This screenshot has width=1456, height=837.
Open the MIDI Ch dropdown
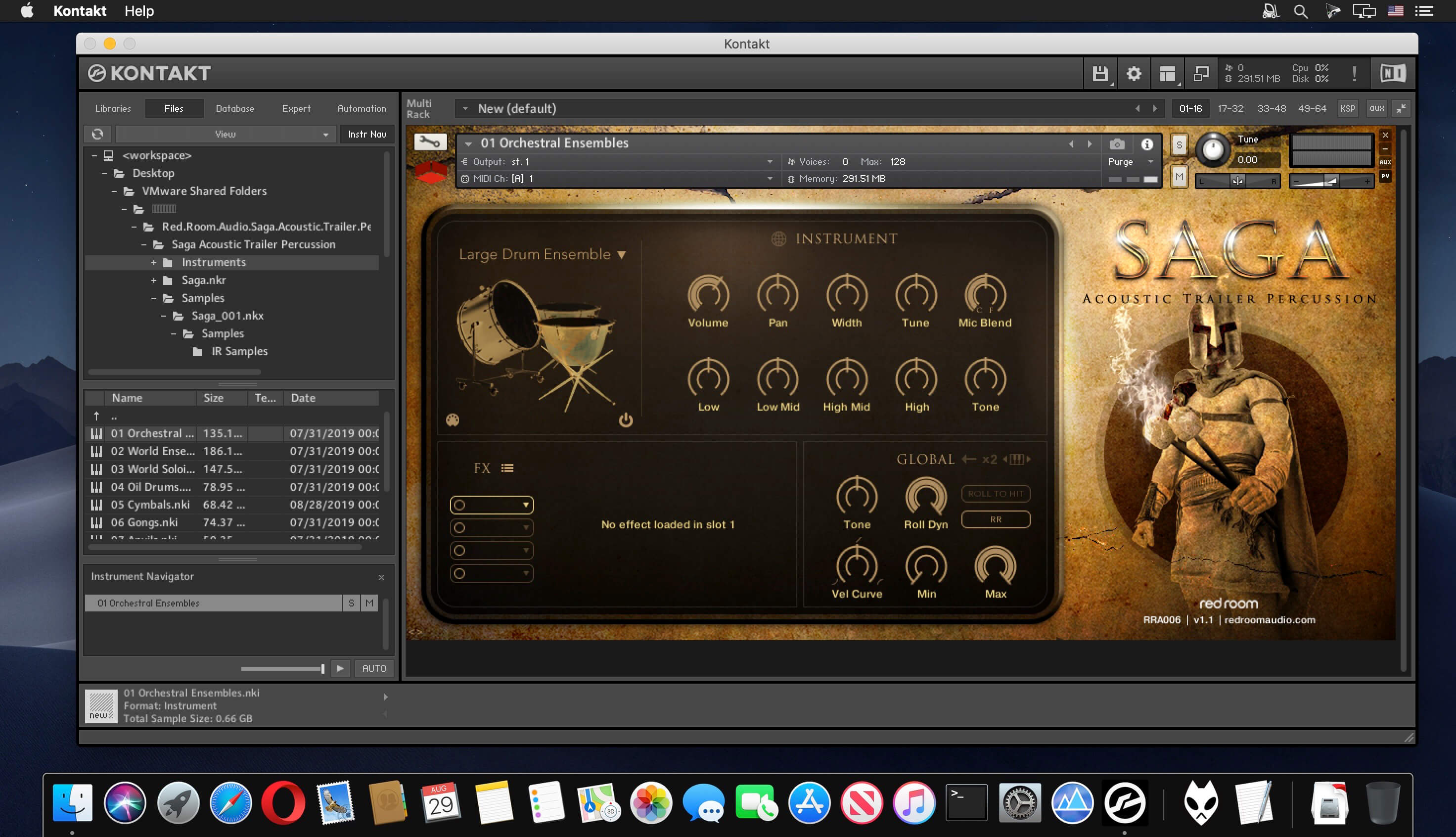click(618, 179)
